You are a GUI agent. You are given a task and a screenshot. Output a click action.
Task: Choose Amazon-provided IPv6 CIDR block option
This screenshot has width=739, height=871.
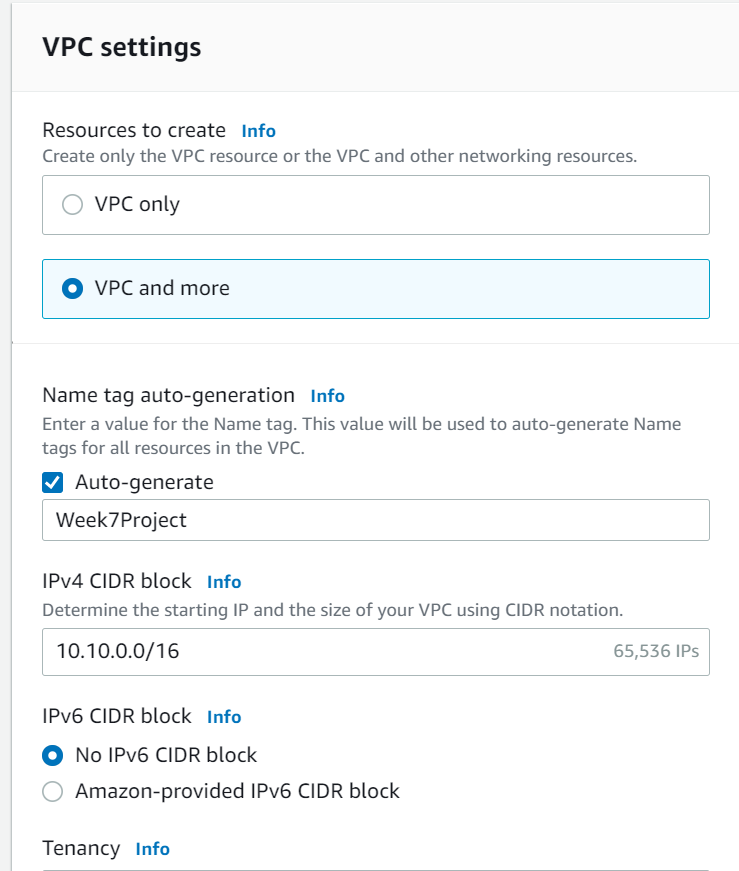pos(52,792)
